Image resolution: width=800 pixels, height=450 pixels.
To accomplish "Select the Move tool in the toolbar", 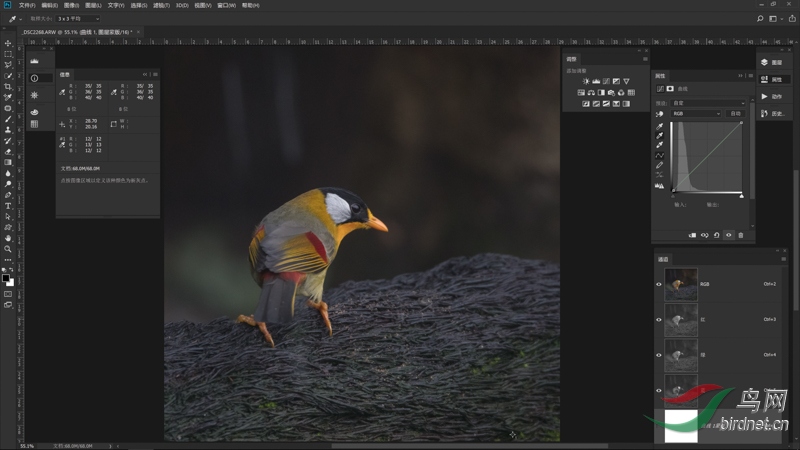I will point(8,43).
